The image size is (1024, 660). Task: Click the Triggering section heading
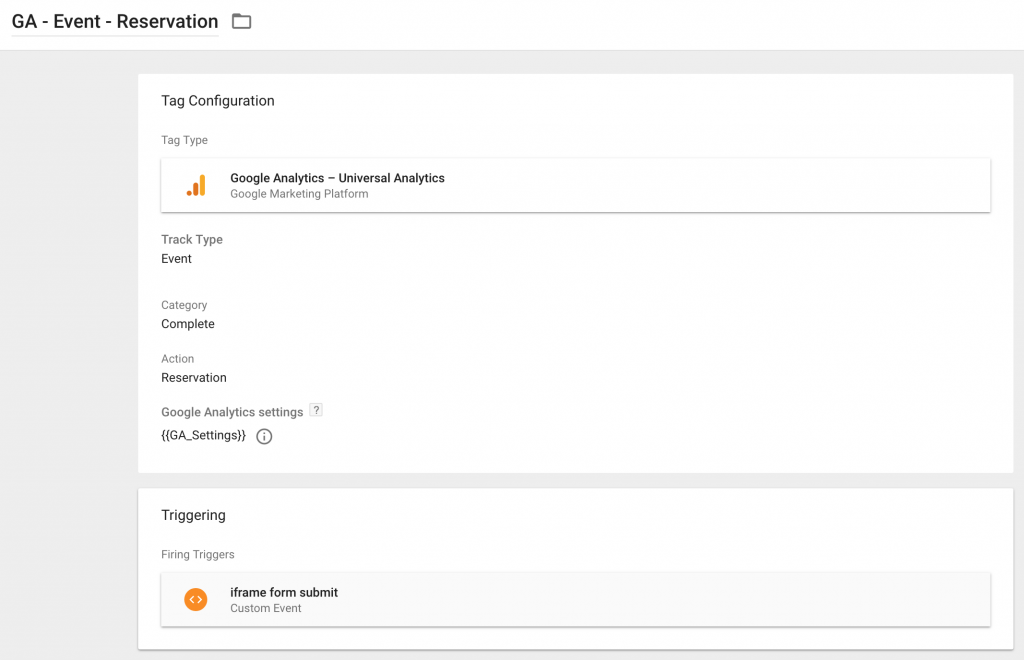pos(193,515)
